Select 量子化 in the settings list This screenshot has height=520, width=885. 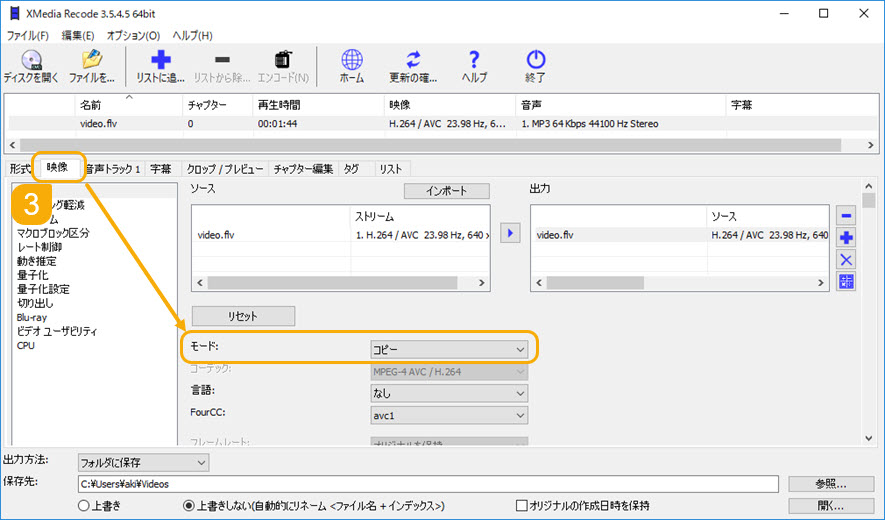32,275
